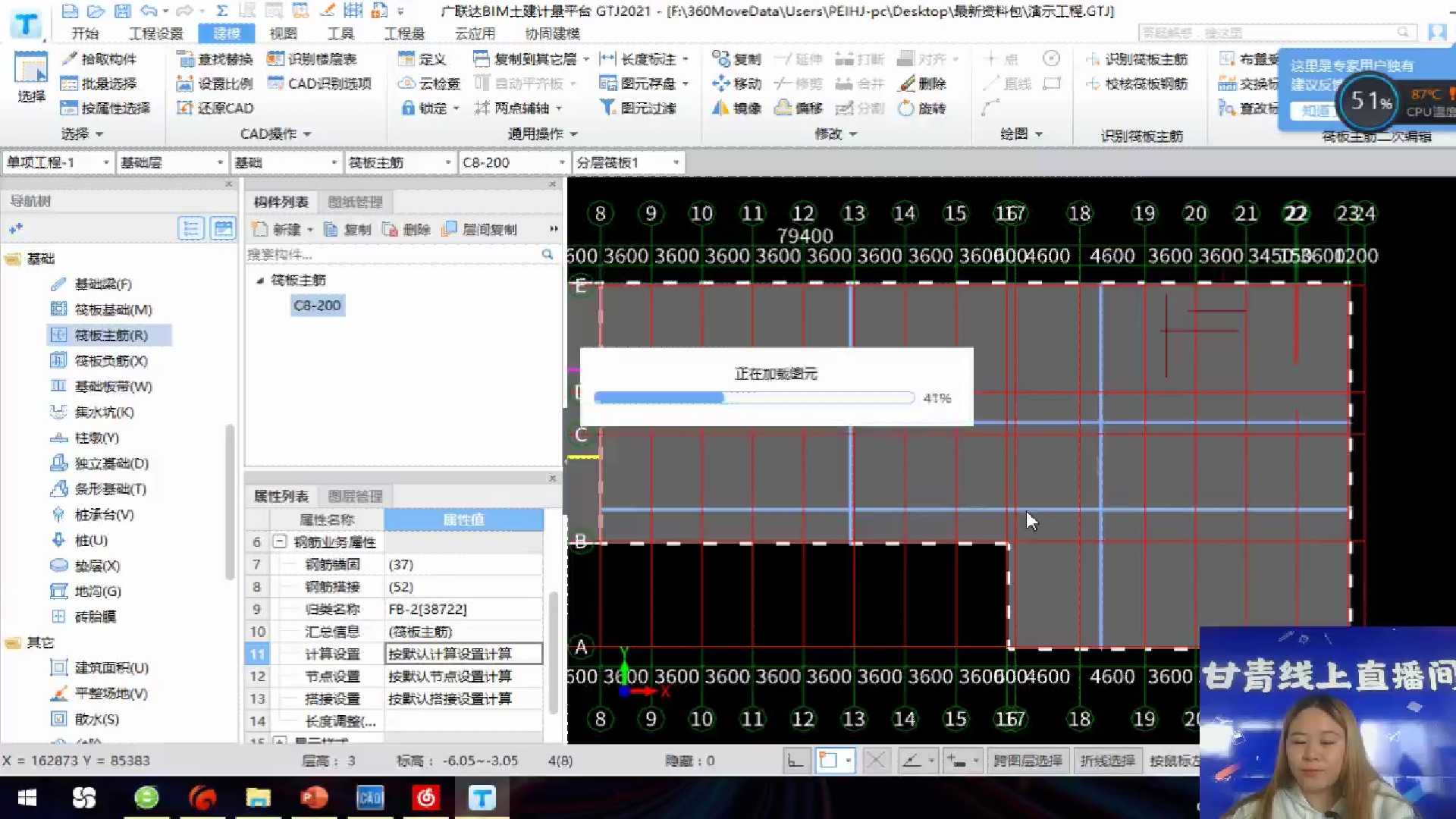Expand the 锁定 lock dropdown
The image size is (1456, 819).
click(457, 108)
